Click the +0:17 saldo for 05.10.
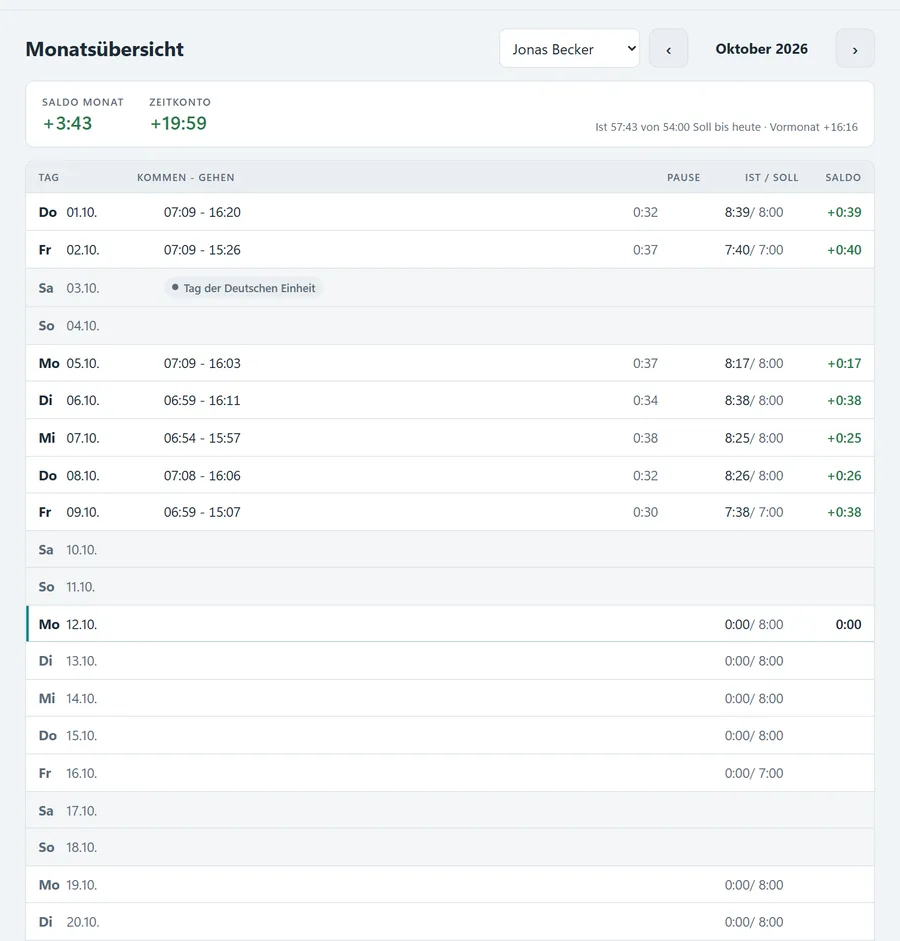Viewport: 900px width, 941px height. pos(844,364)
